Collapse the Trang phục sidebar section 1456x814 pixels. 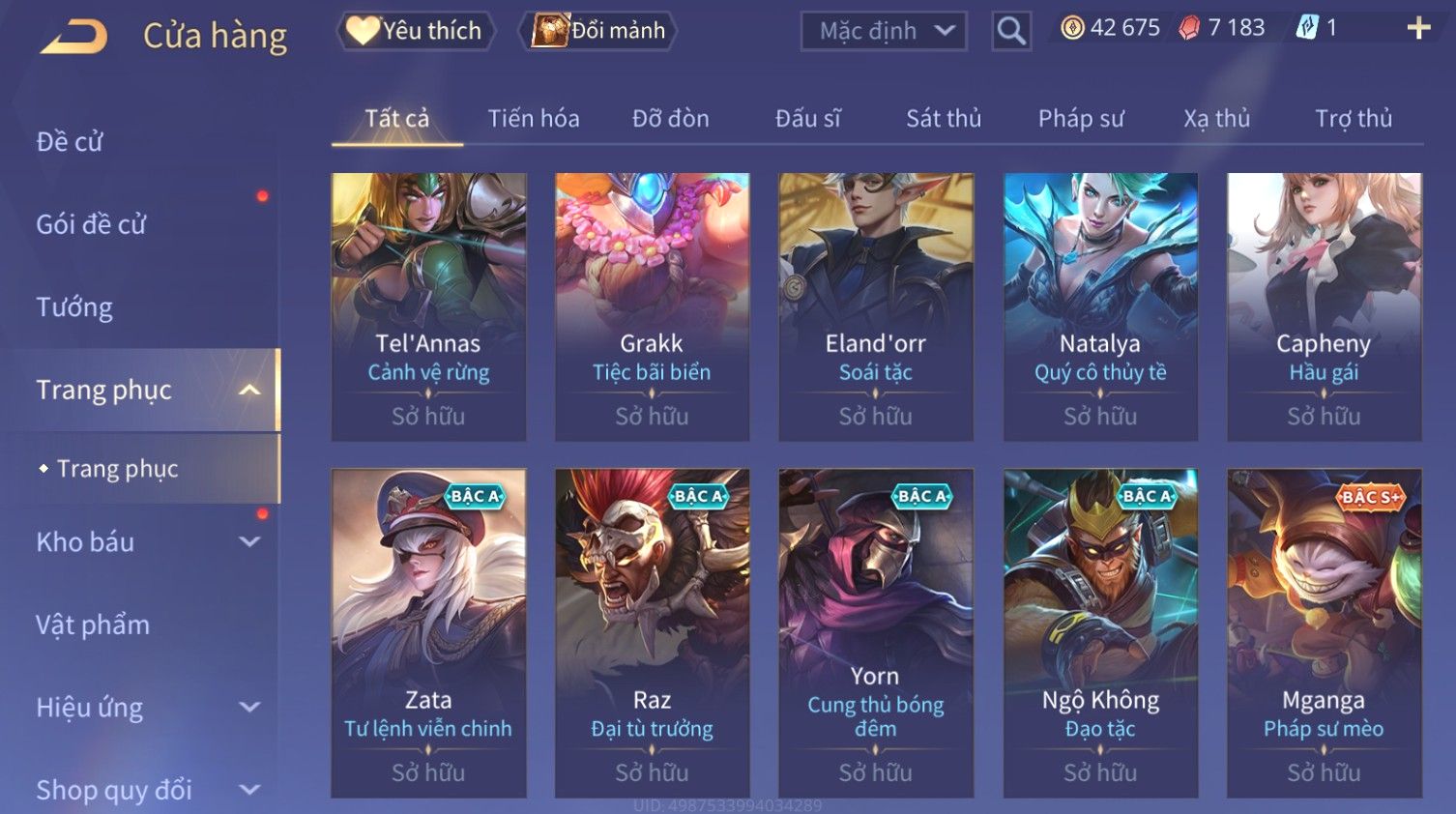pos(249,390)
